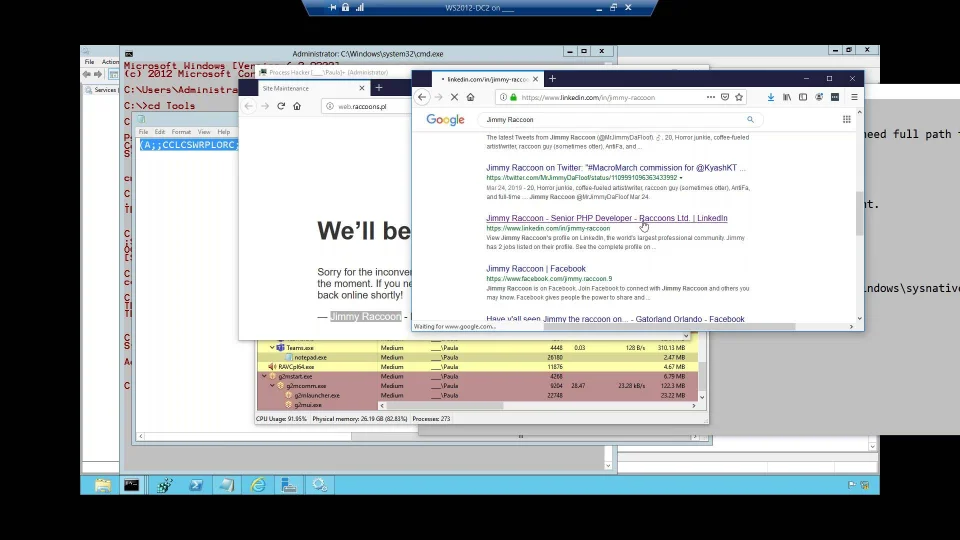Image resolution: width=960 pixels, height=540 pixels.
Task: Open Command Prompt from the taskbar
Action: (132, 486)
